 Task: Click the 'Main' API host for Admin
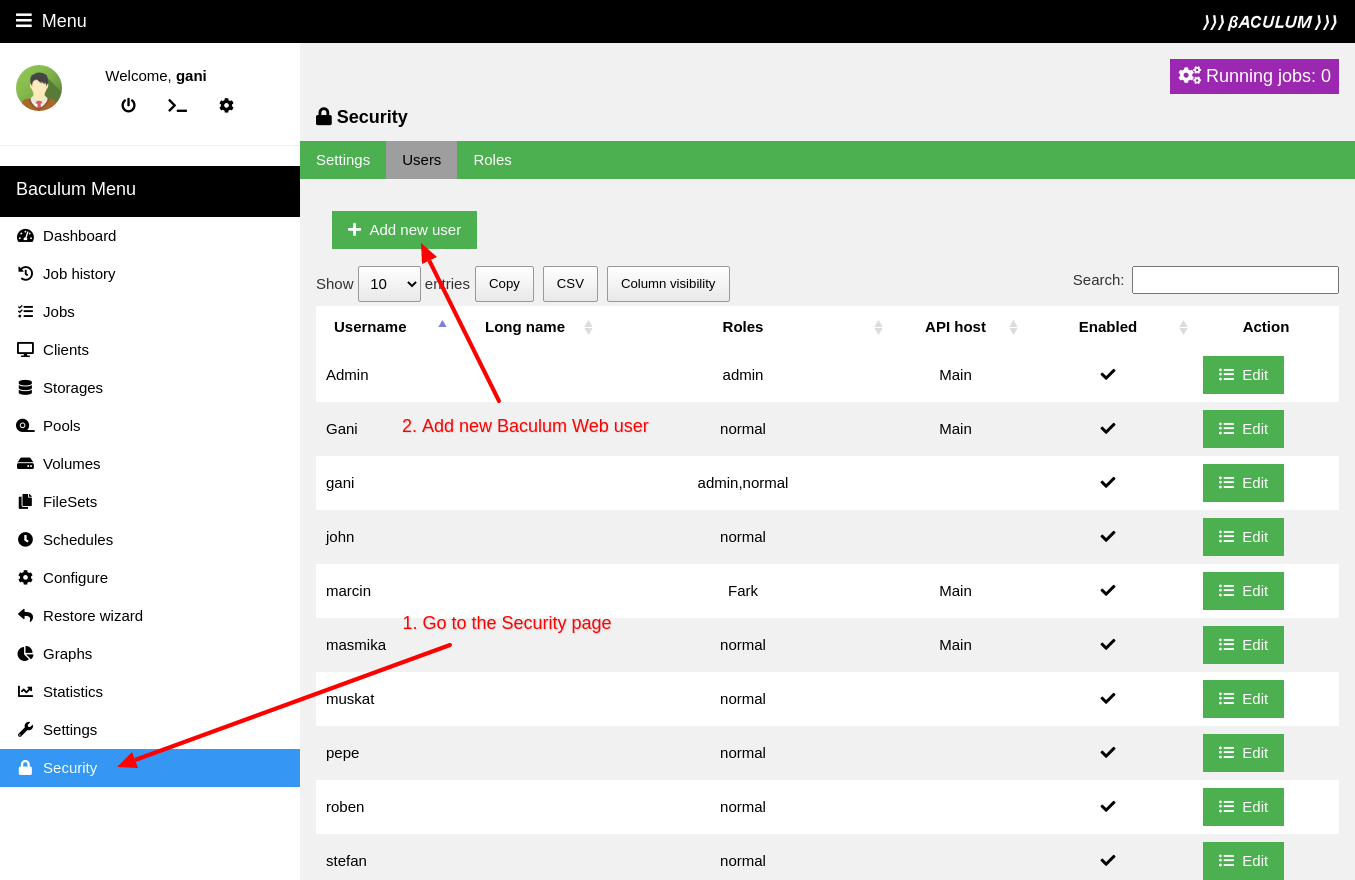(955, 375)
